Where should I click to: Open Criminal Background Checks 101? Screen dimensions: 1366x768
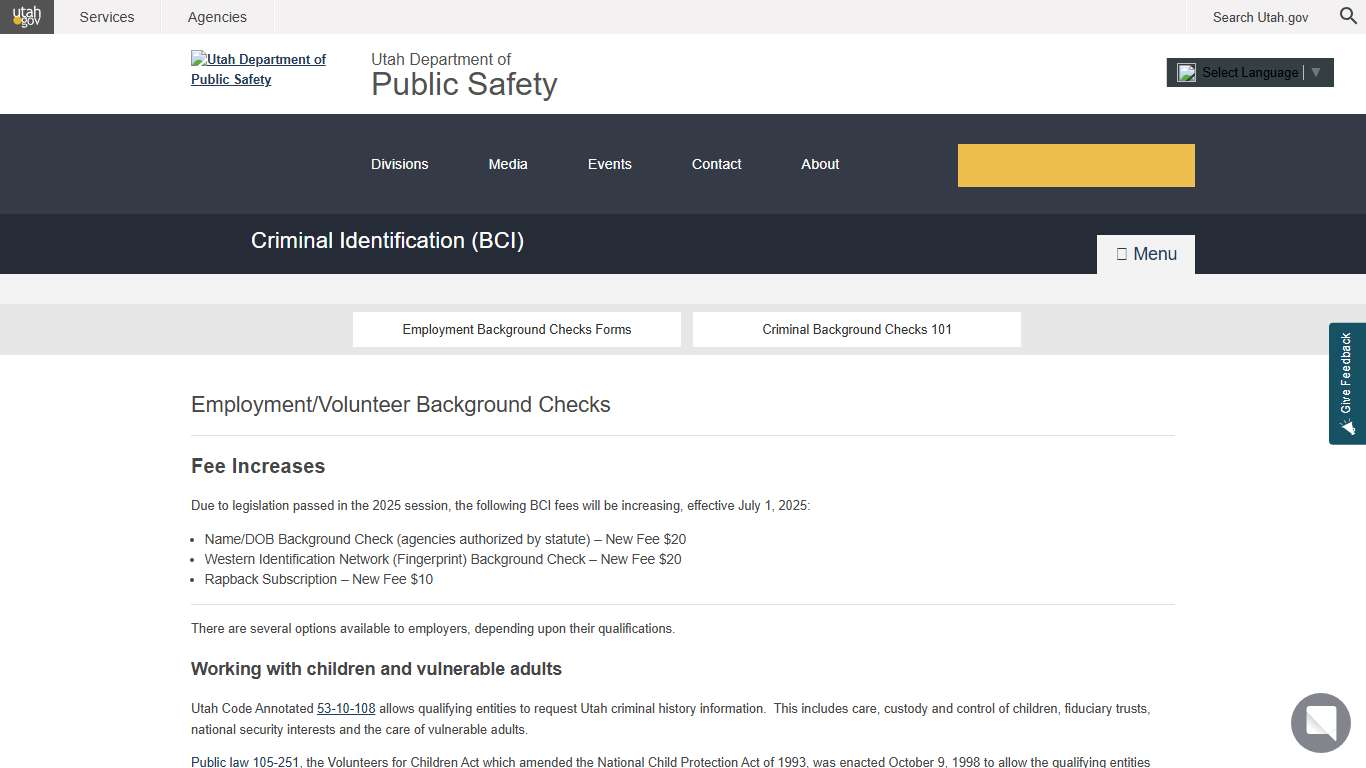856,329
